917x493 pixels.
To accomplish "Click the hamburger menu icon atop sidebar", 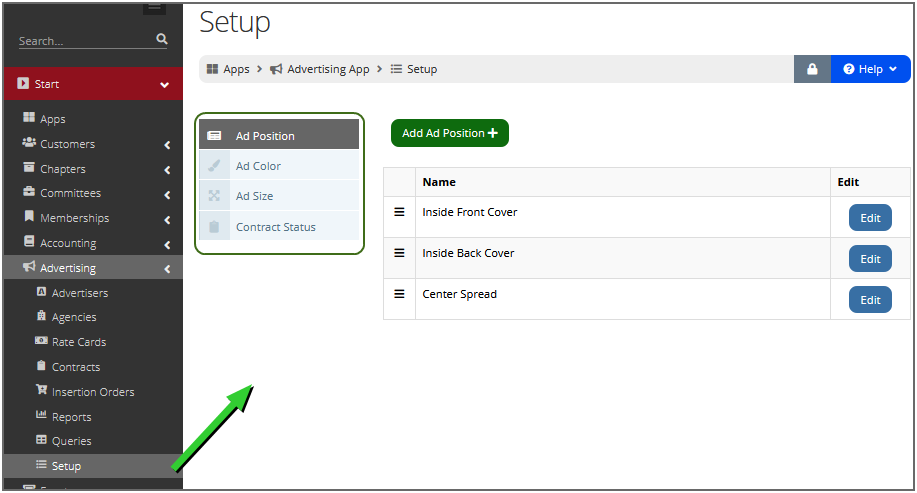I will pyautogui.click(x=154, y=8).
